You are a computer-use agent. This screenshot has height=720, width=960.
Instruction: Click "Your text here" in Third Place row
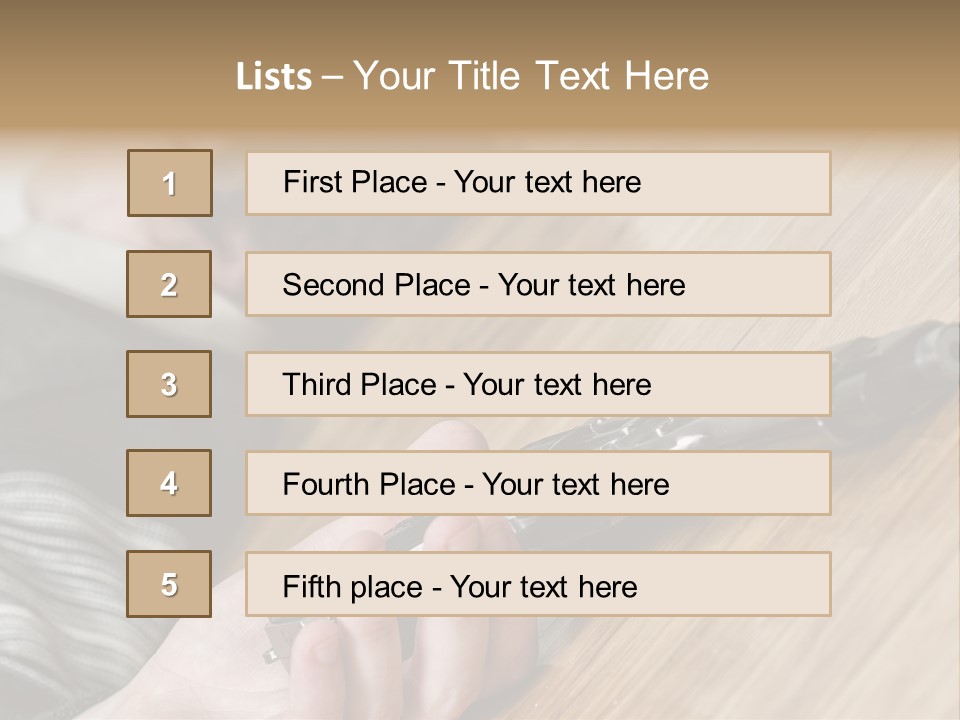[557, 385]
